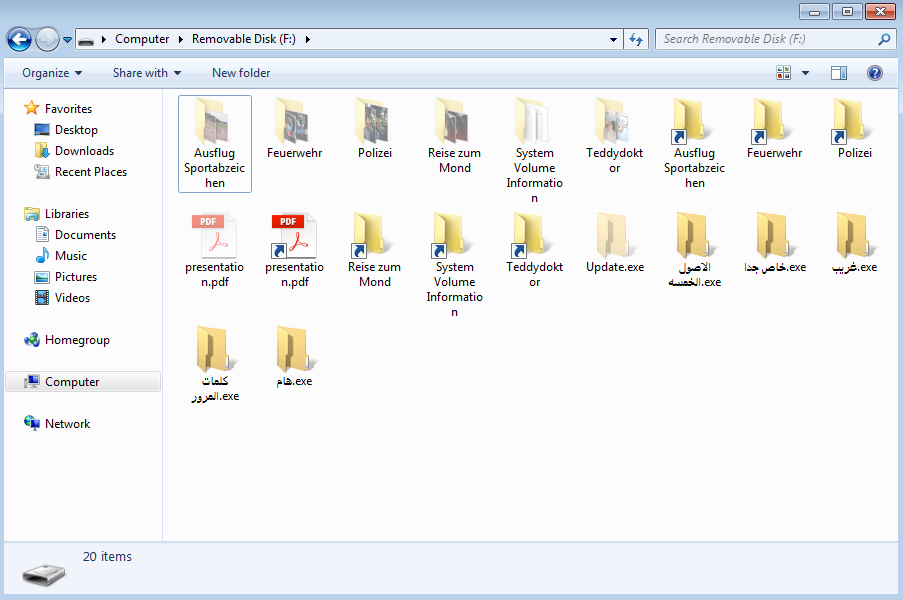The image size is (903, 600).
Task: Select the Reise zum Mond shortcut icon
Action: click(x=374, y=237)
